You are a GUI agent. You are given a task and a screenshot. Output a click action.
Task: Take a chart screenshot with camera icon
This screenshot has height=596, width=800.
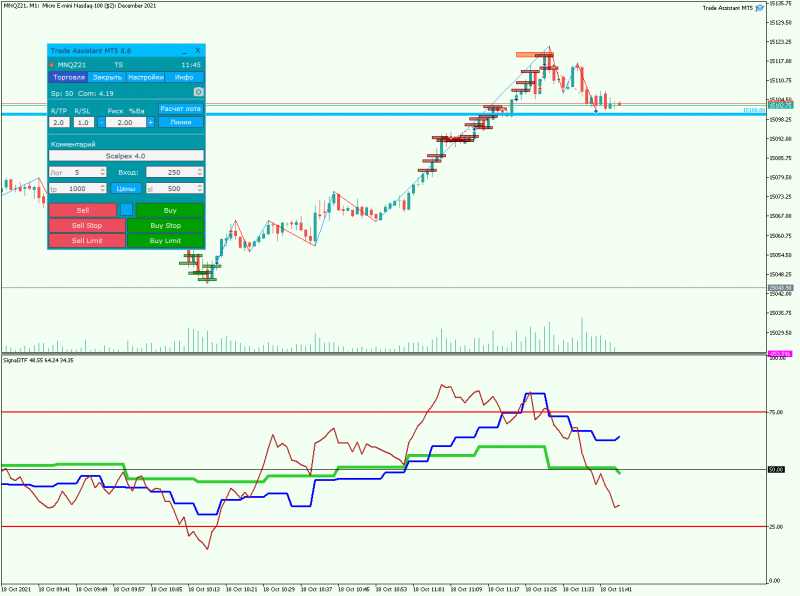[x=198, y=92]
